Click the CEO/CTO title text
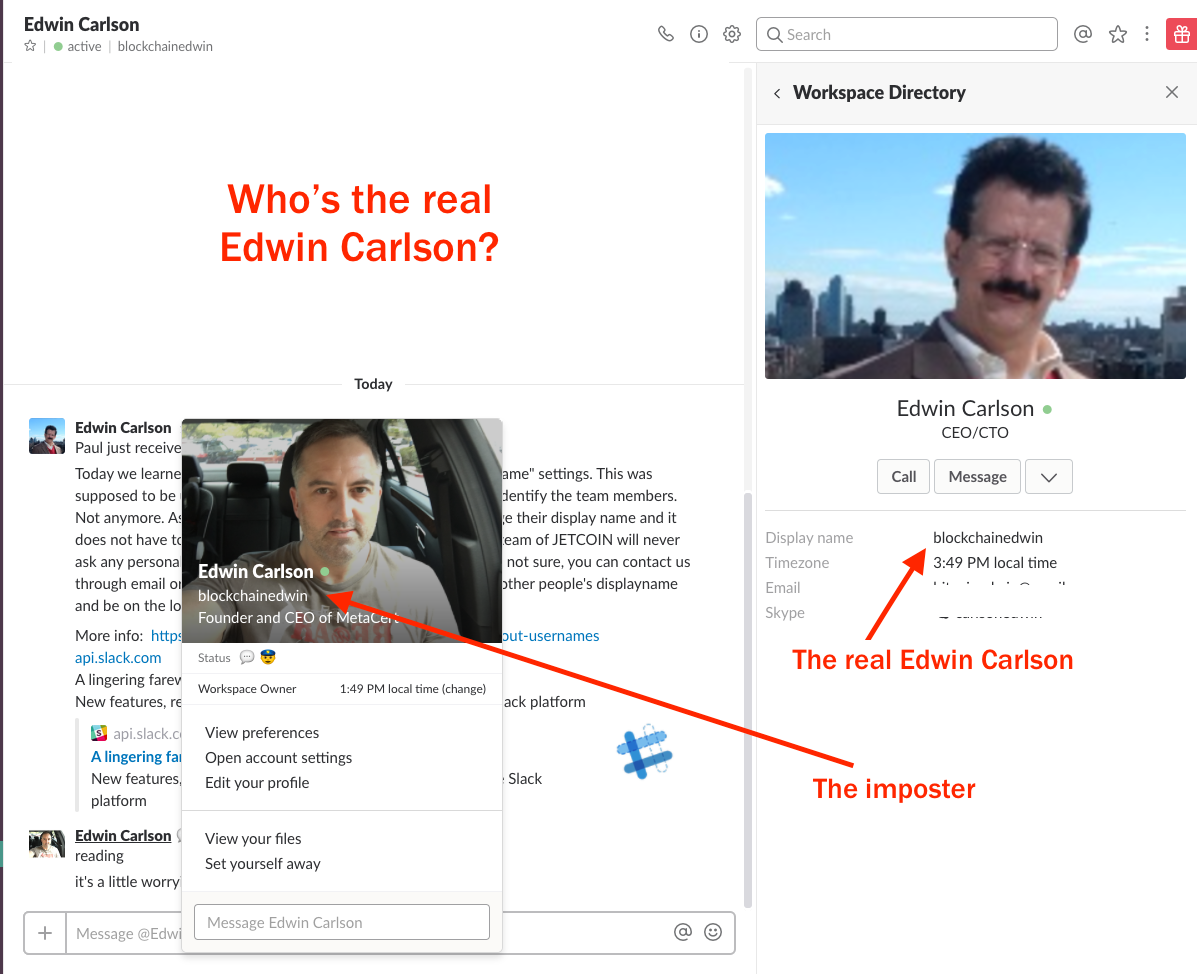The image size is (1197, 974). (x=975, y=433)
